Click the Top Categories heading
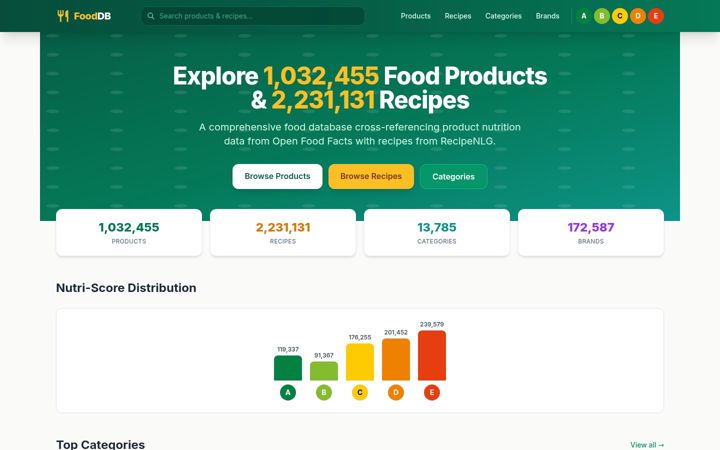Viewport: 720px width, 450px height. (101, 444)
